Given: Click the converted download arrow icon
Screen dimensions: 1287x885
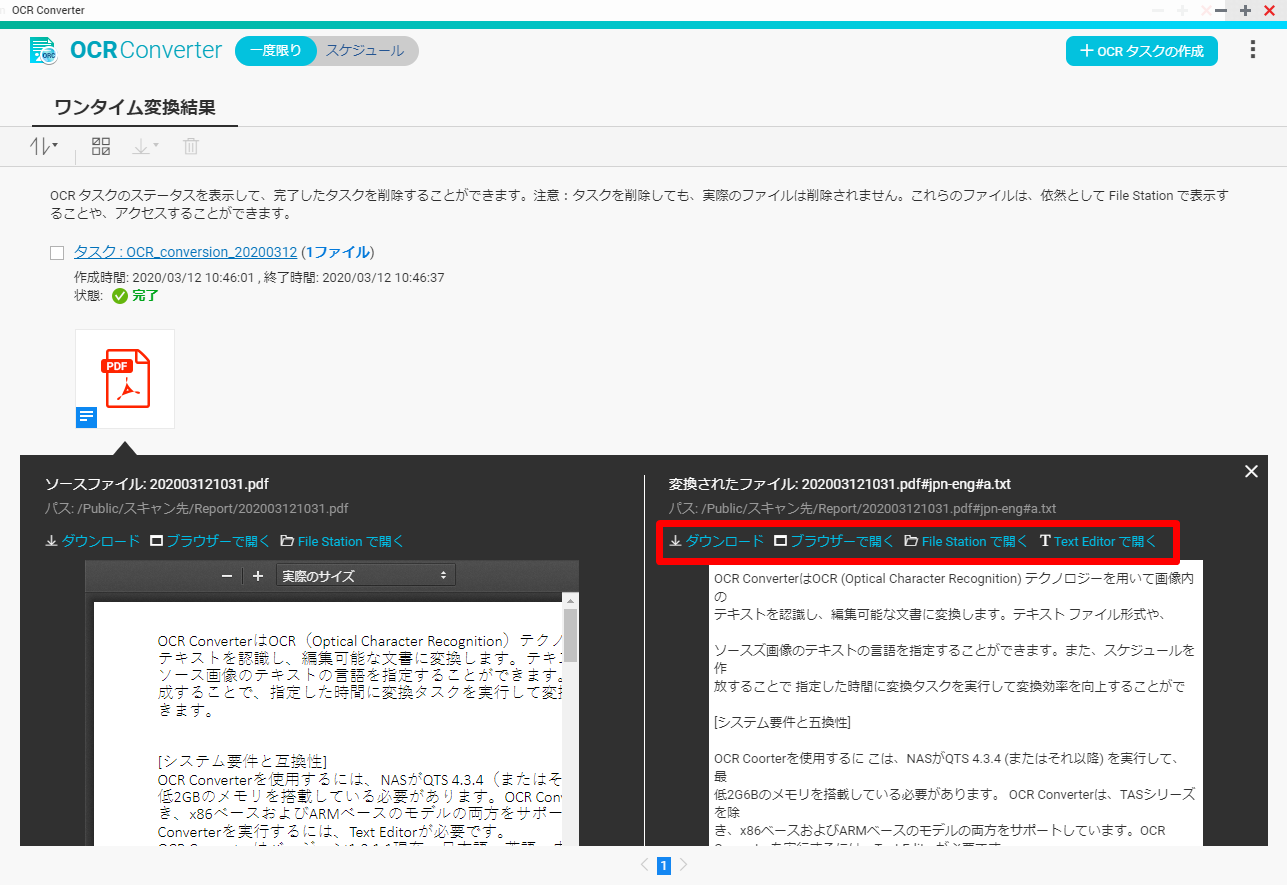Looking at the screenshot, I should pos(676,541).
